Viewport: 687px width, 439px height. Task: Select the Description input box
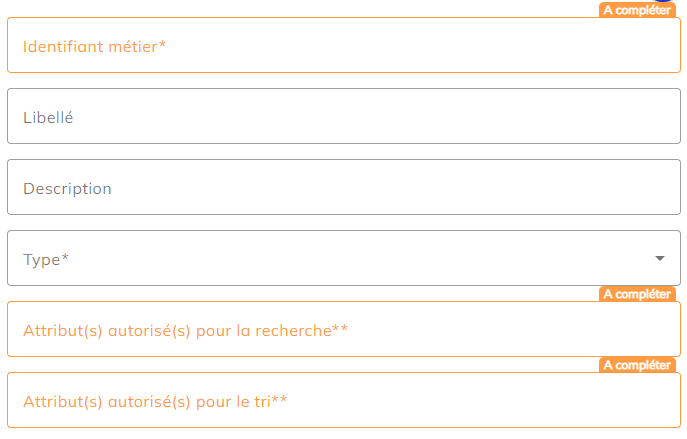pos(343,188)
